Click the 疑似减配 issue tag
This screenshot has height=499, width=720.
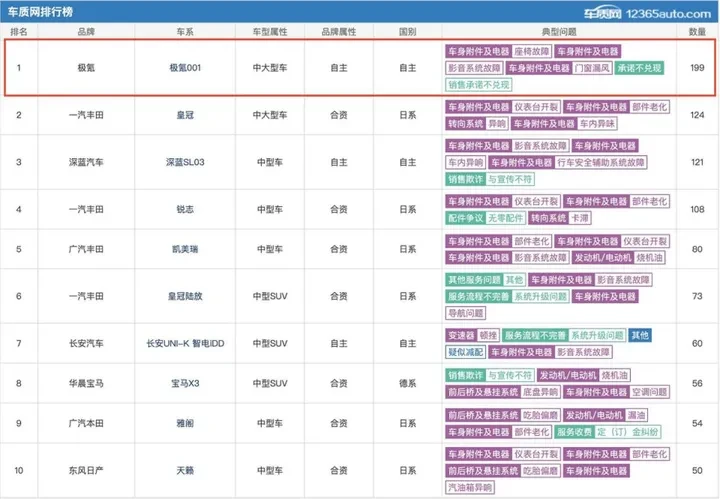(466, 352)
